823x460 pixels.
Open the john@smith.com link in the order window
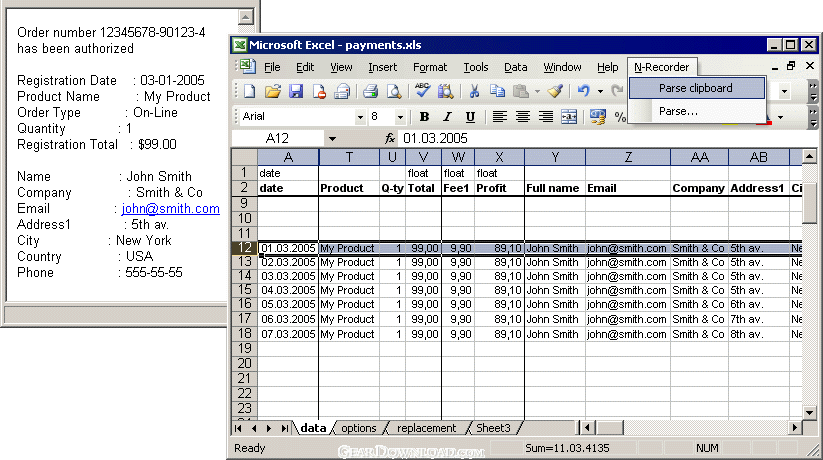point(171,208)
